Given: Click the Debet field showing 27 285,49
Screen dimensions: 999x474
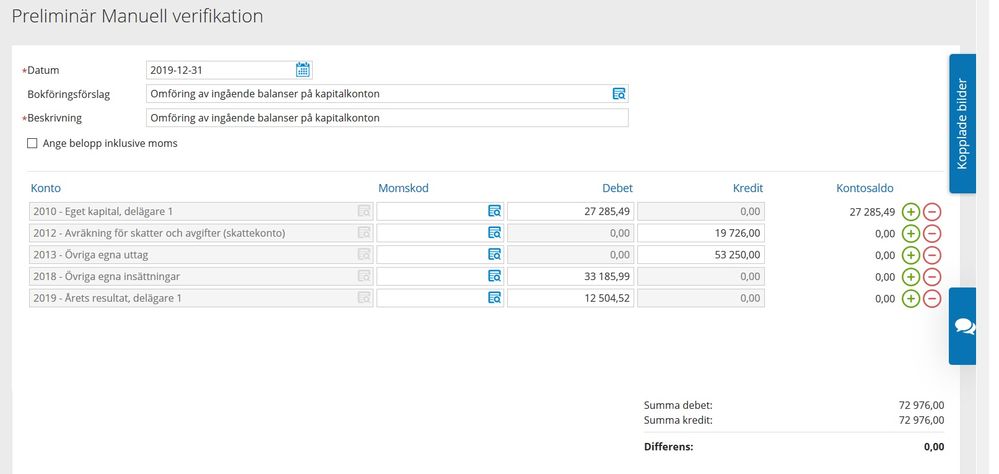Looking at the screenshot, I should [571, 212].
